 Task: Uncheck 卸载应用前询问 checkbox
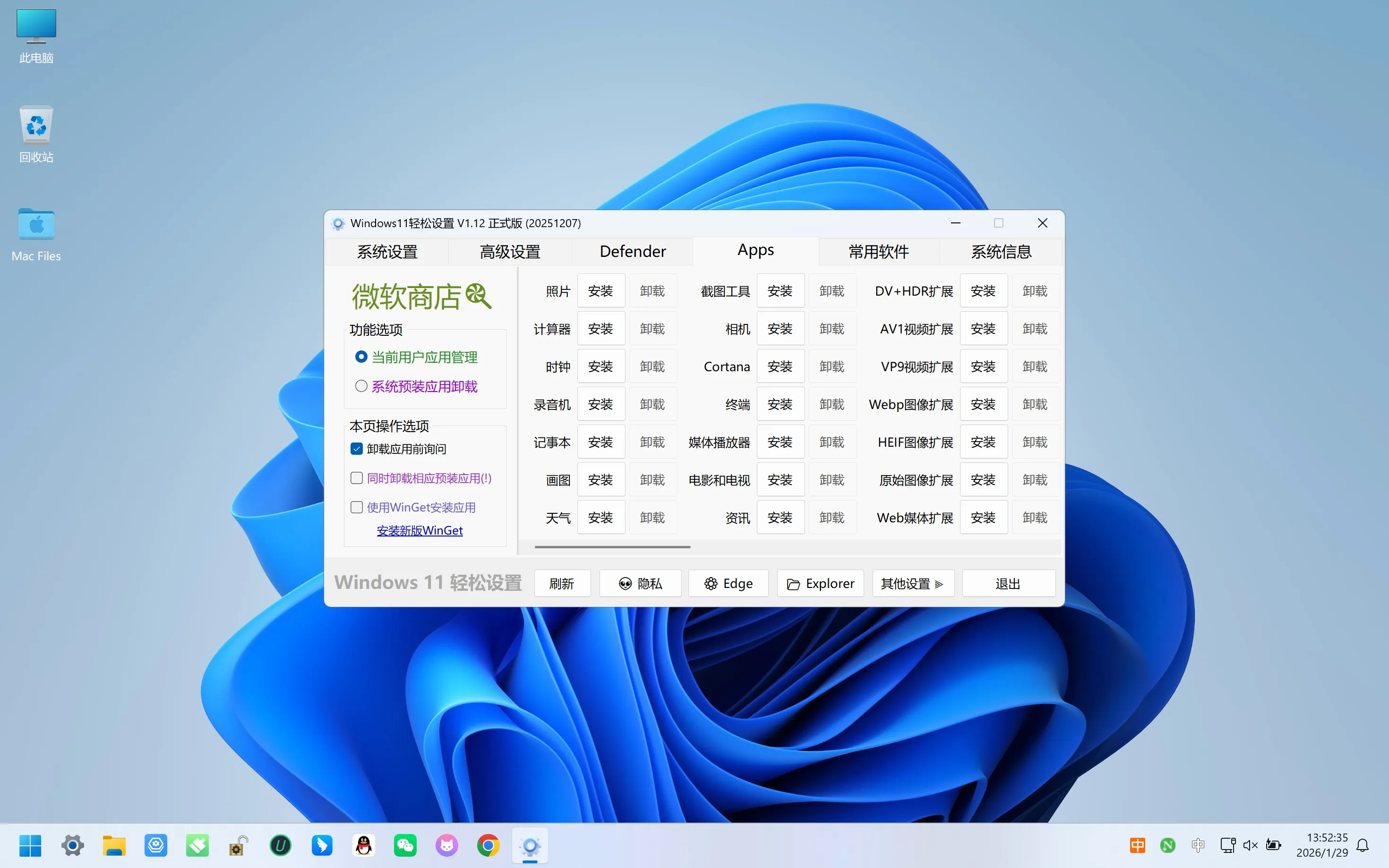pos(357,449)
